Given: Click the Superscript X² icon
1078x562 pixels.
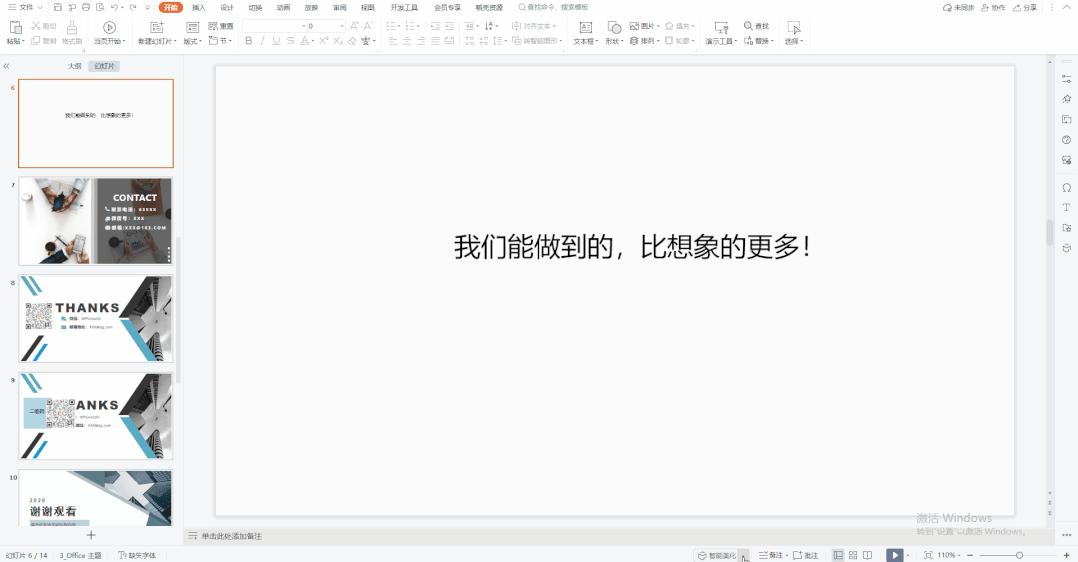Looking at the screenshot, I should tap(323, 41).
